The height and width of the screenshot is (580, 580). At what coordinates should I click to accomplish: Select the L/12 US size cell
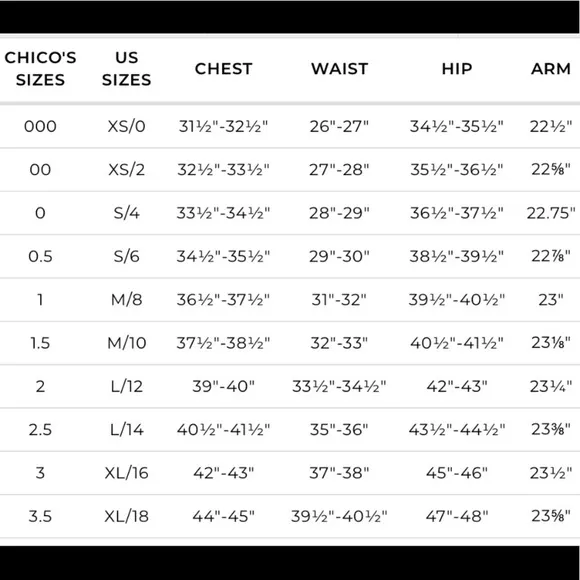(127, 387)
